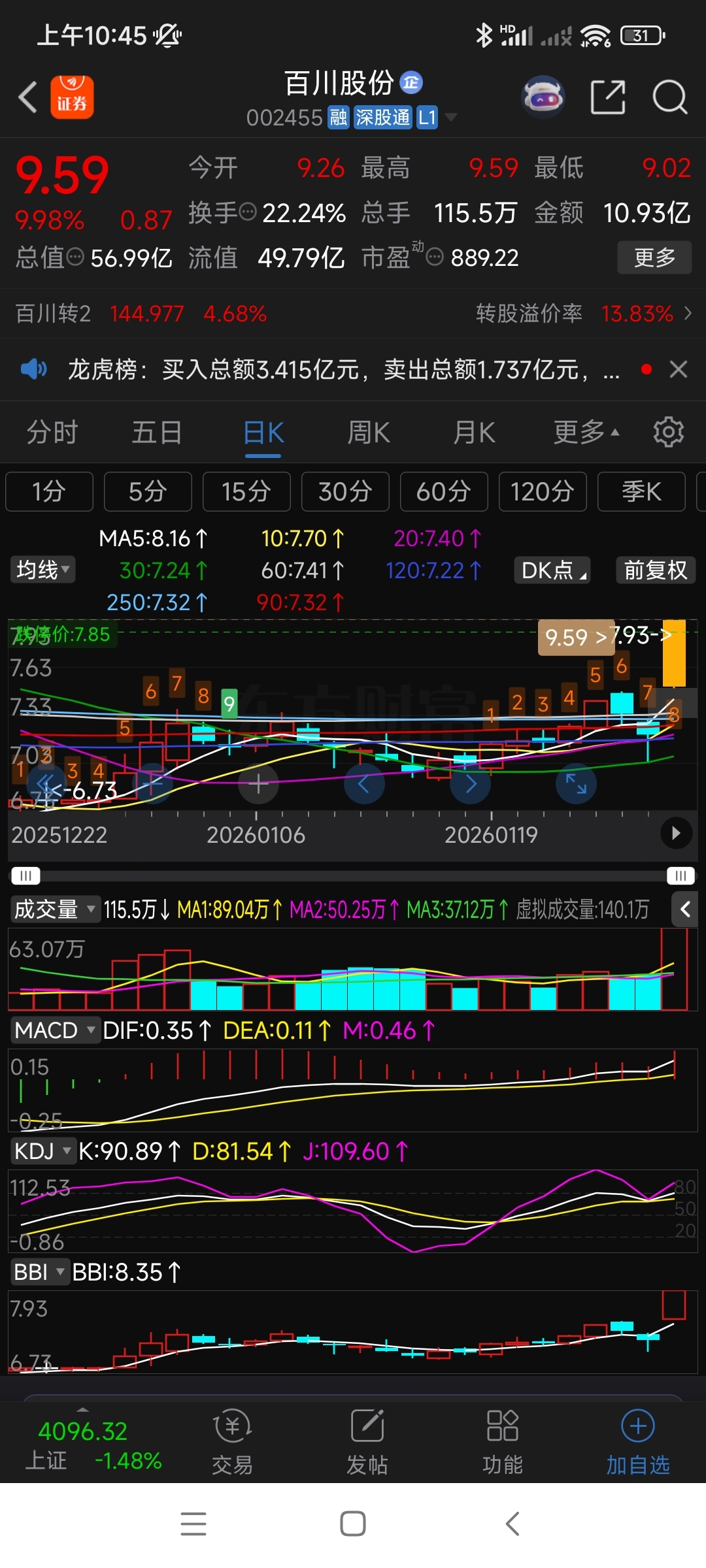
Task: Expand the 更多 period menu
Action: click(x=586, y=433)
